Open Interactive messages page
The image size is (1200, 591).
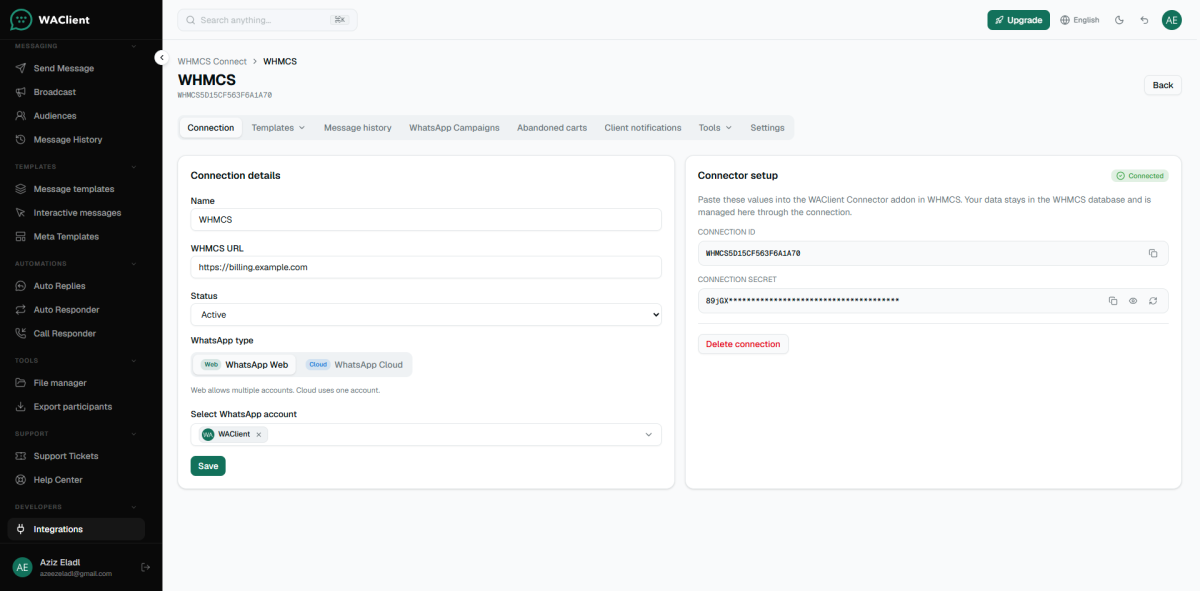click(76, 213)
